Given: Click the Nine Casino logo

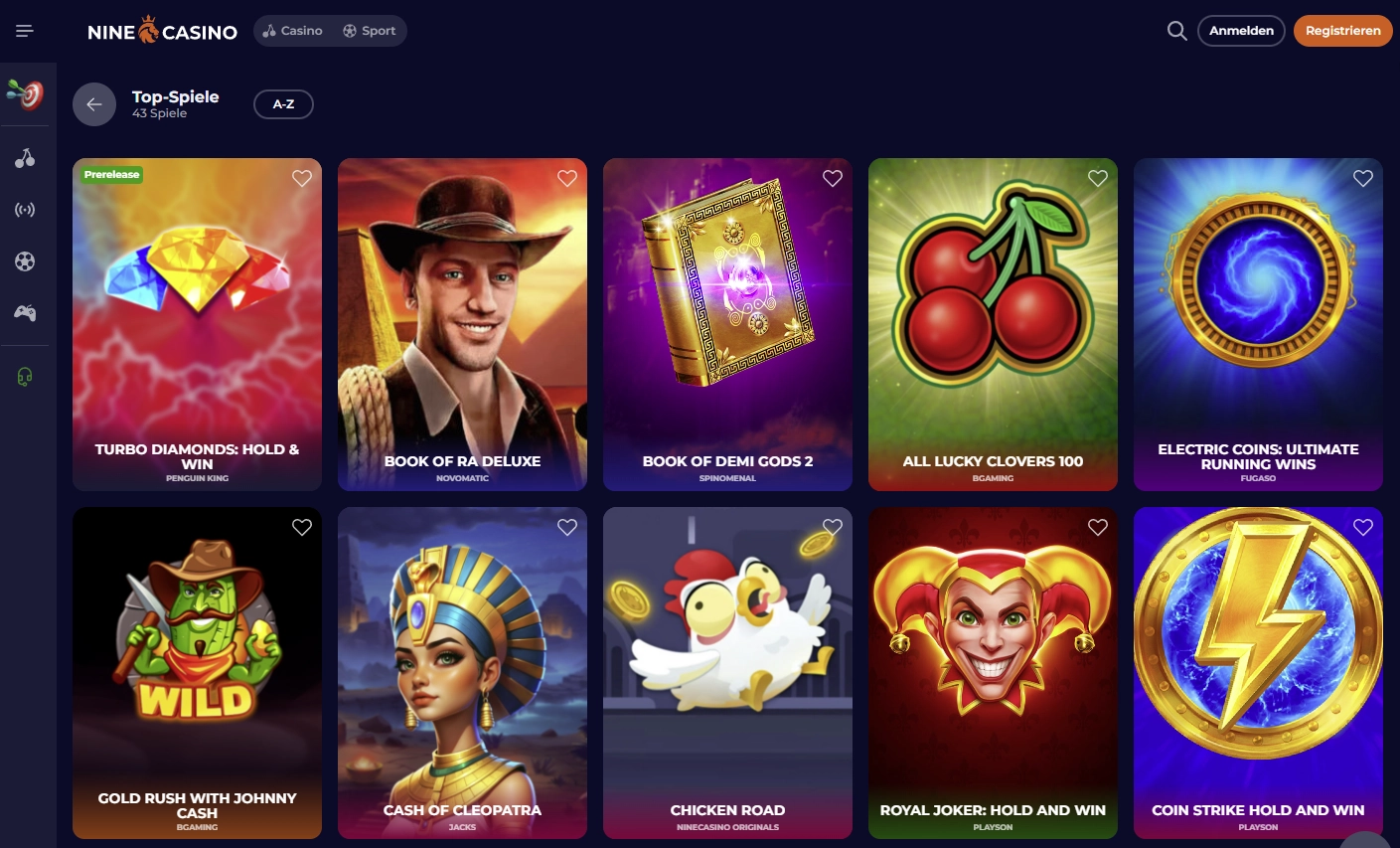Looking at the screenshot, I should [x=162, y=31].
